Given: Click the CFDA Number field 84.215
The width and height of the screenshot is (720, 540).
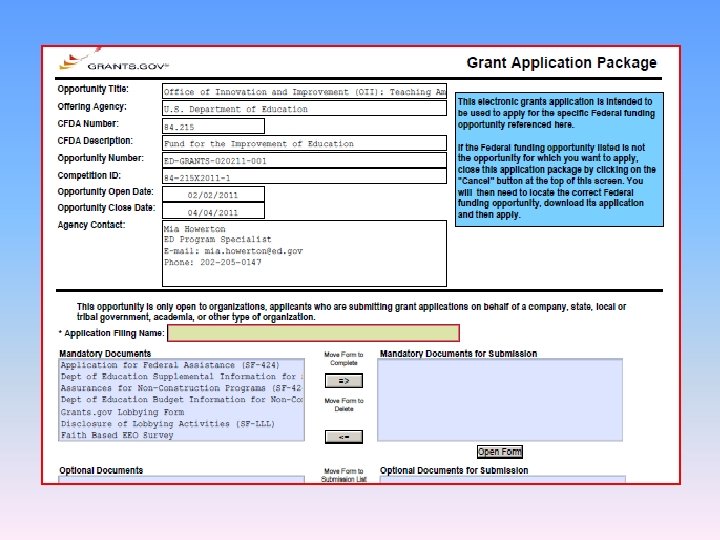Looking at the screenshot, I should [x=214, y=126].
